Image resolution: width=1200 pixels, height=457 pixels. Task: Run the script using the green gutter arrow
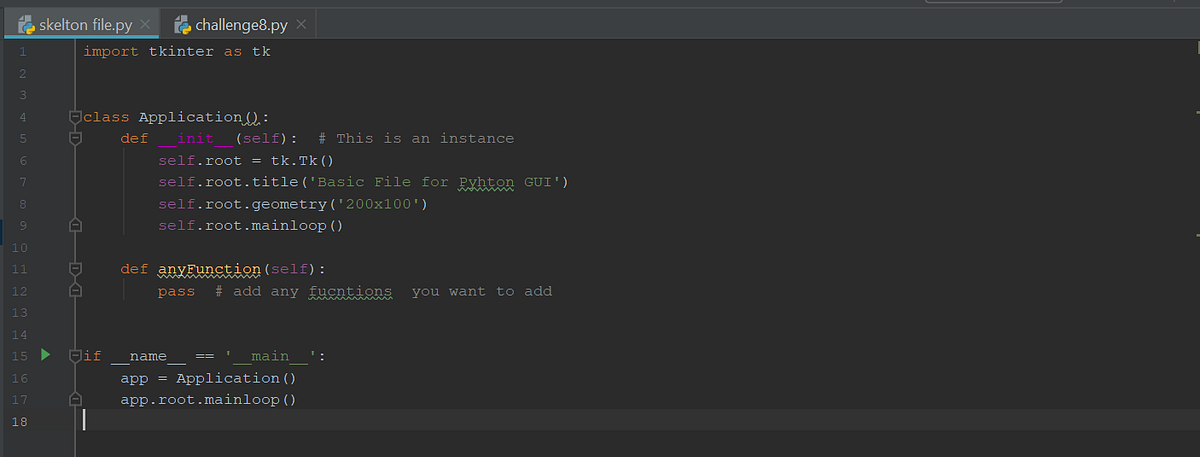pyautogui.click(x=44, y=355)
